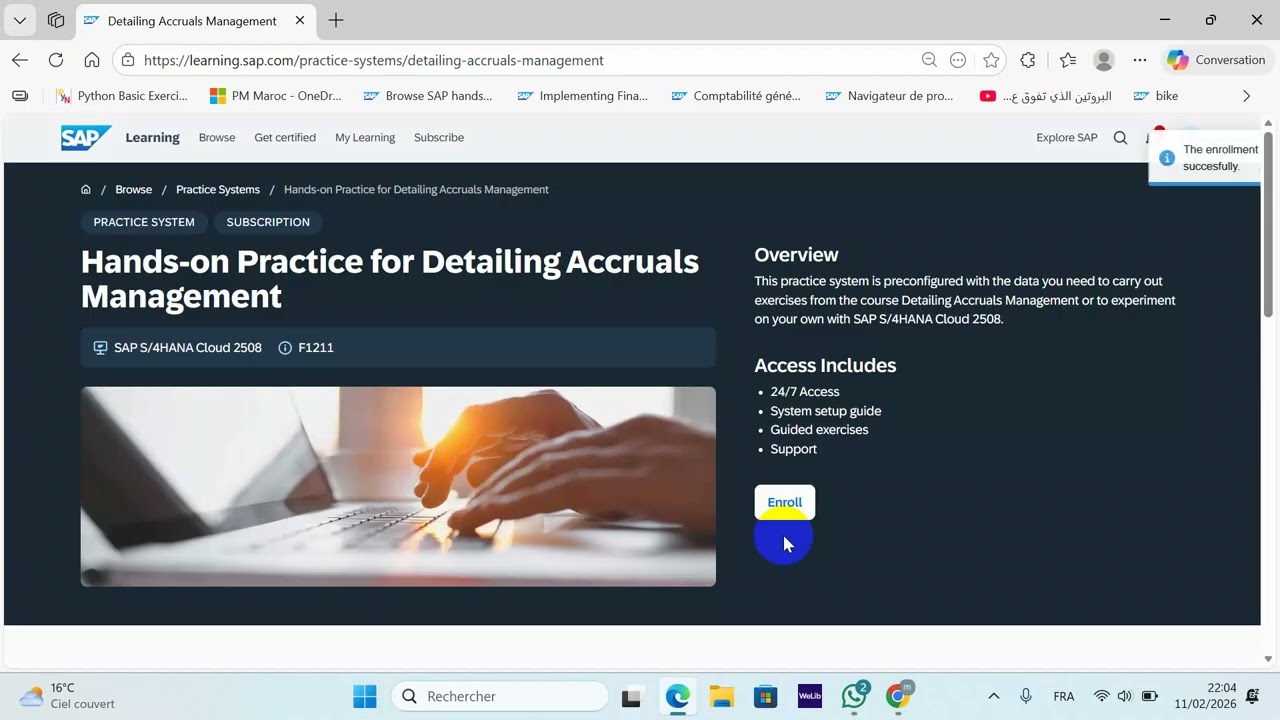Open the browser extensions menu
The width and height of the screenshot is (1280, 720).
(x=1028, y=60)
